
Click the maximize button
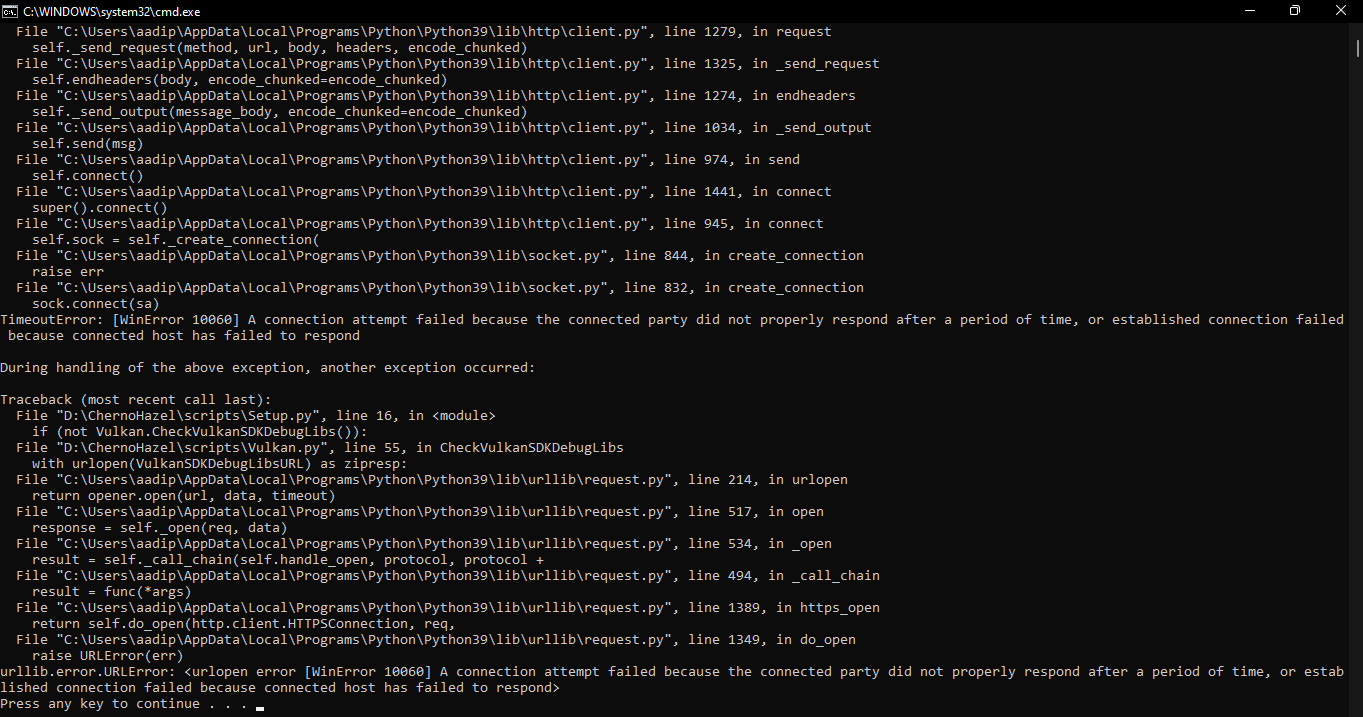coord(1295,11)
